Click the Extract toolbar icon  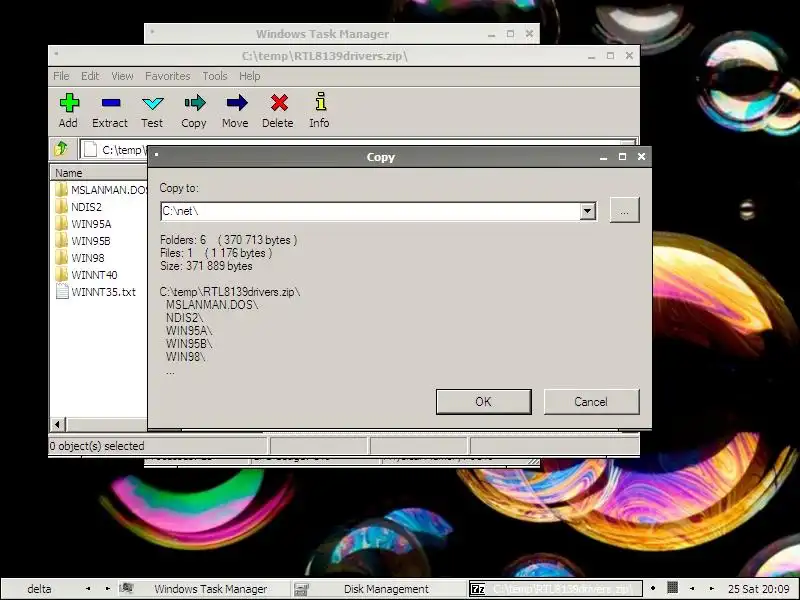(x=110, y=103)
